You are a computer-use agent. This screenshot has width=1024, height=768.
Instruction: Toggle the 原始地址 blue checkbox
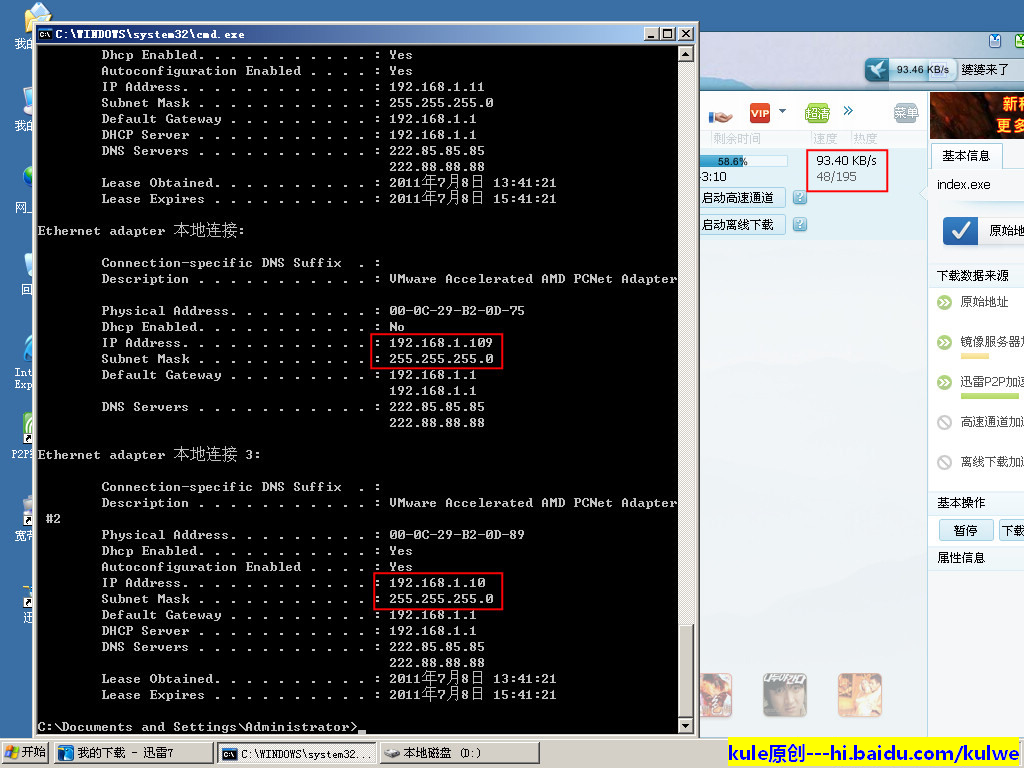960,231
